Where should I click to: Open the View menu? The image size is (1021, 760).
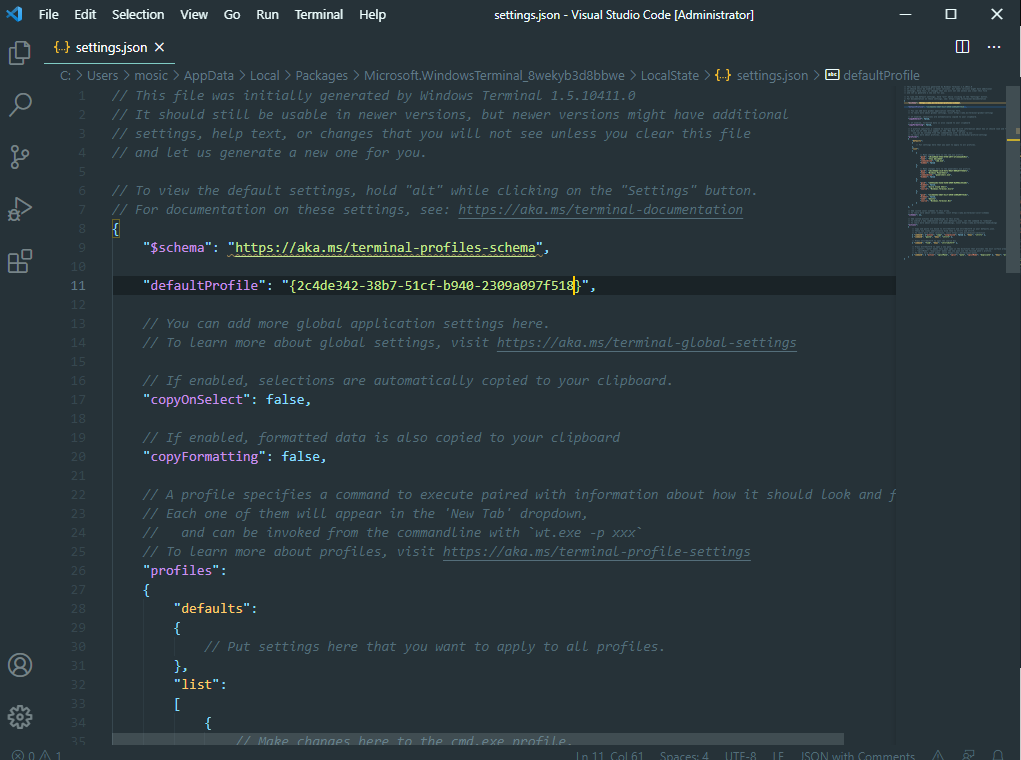pos(194,14)
